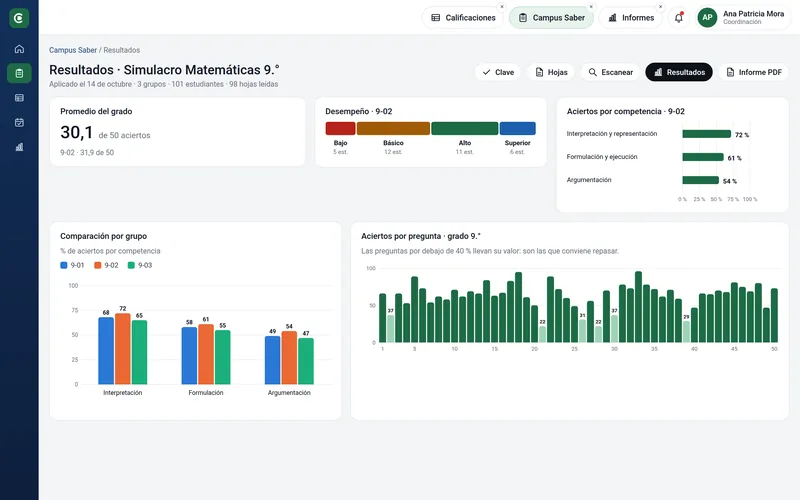Click the 9-03 Formulación bar labeled 55
Viewport: 800px width, 500px height.
[222, 357]
